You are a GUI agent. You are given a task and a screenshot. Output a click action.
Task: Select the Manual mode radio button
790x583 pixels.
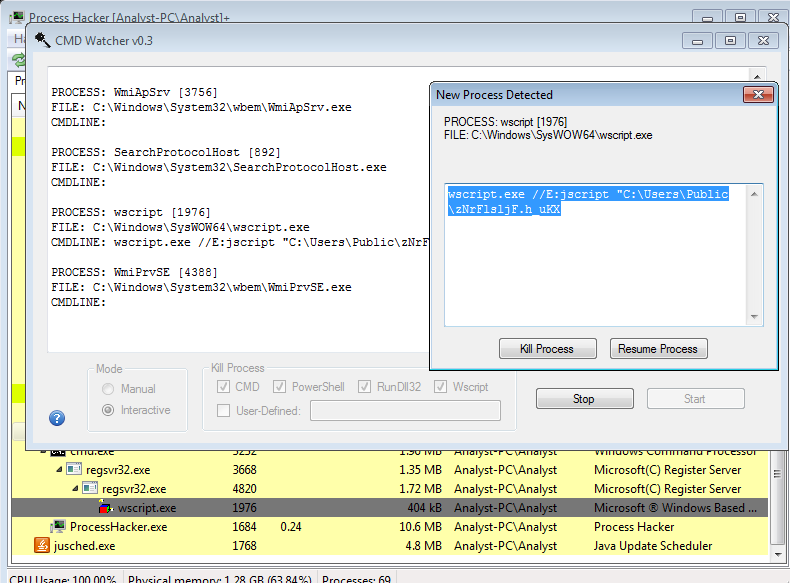(108, 389)
